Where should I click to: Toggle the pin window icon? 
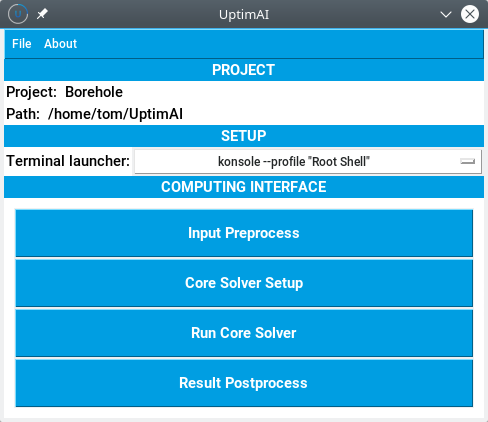(42, 14)
